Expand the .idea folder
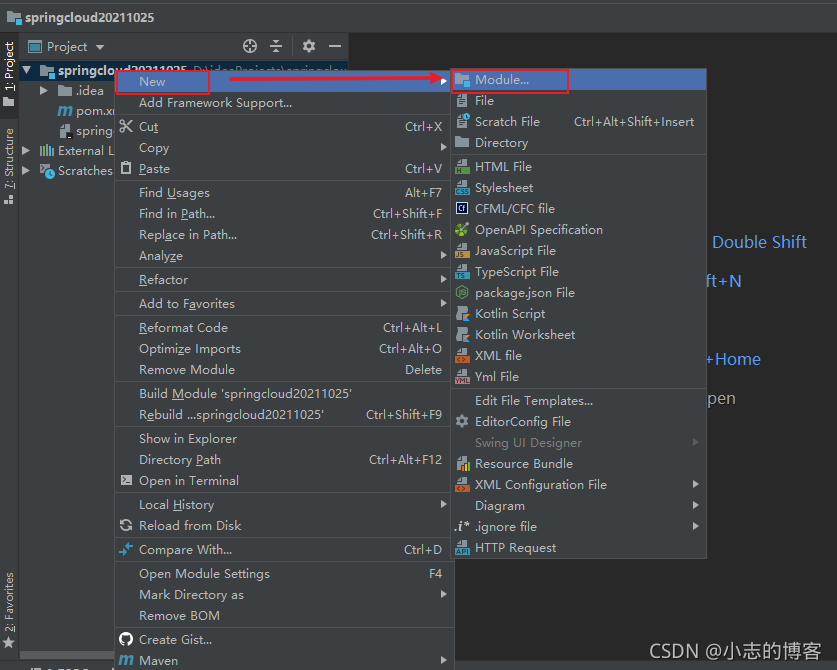837x670 pixels. point(44,91)
